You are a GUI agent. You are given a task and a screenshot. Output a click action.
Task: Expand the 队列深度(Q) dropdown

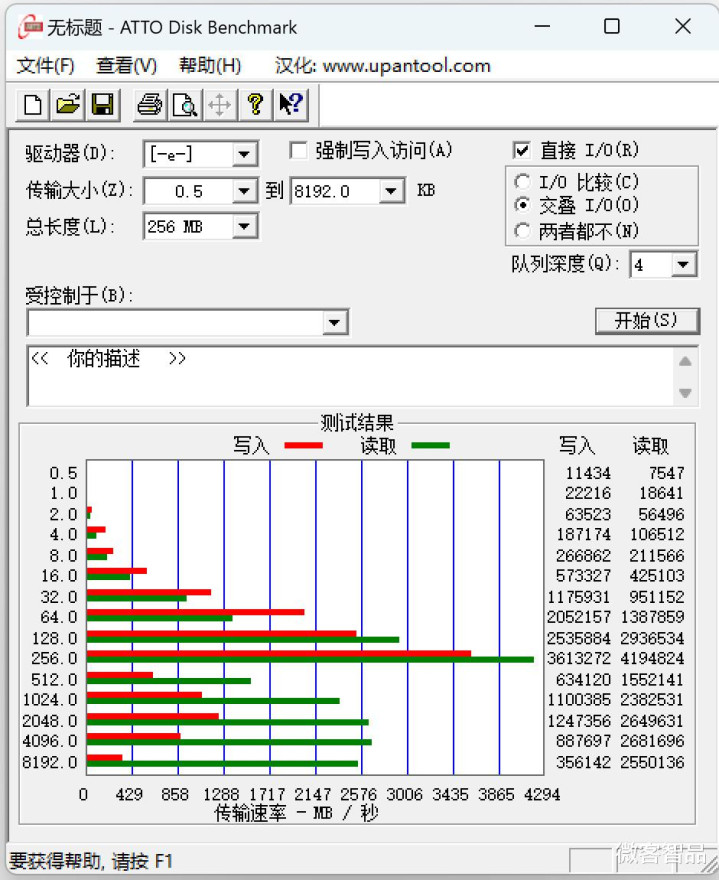(x=683, y=264)
